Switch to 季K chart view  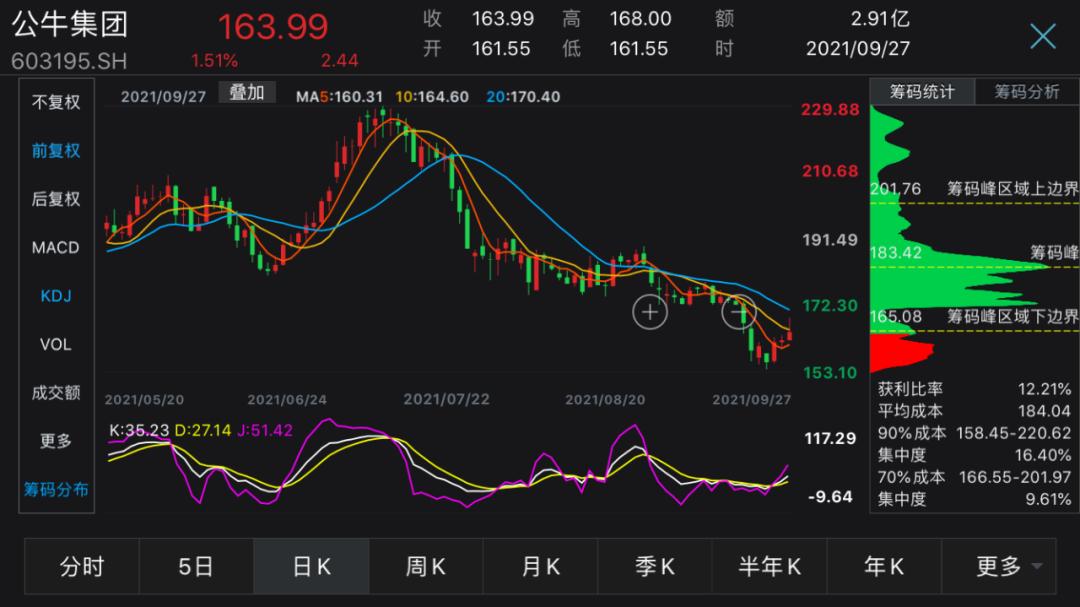click(654, 566)
